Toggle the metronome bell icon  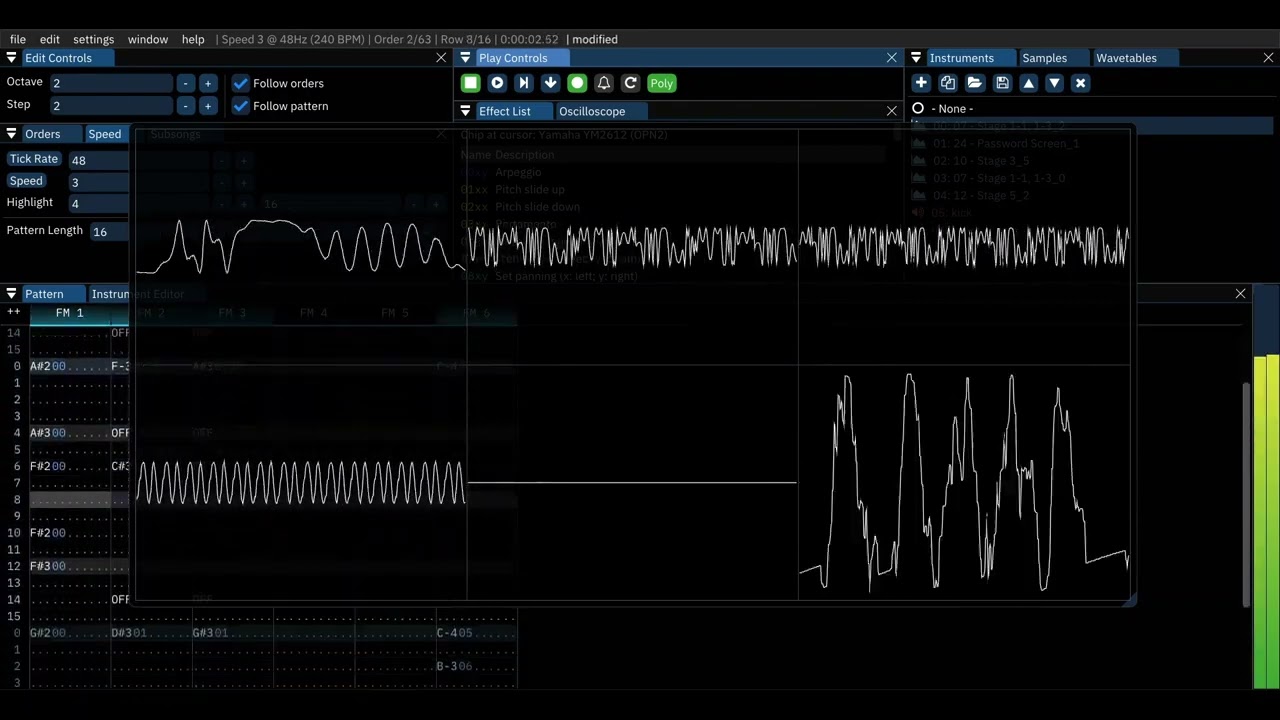coord(603,83)
